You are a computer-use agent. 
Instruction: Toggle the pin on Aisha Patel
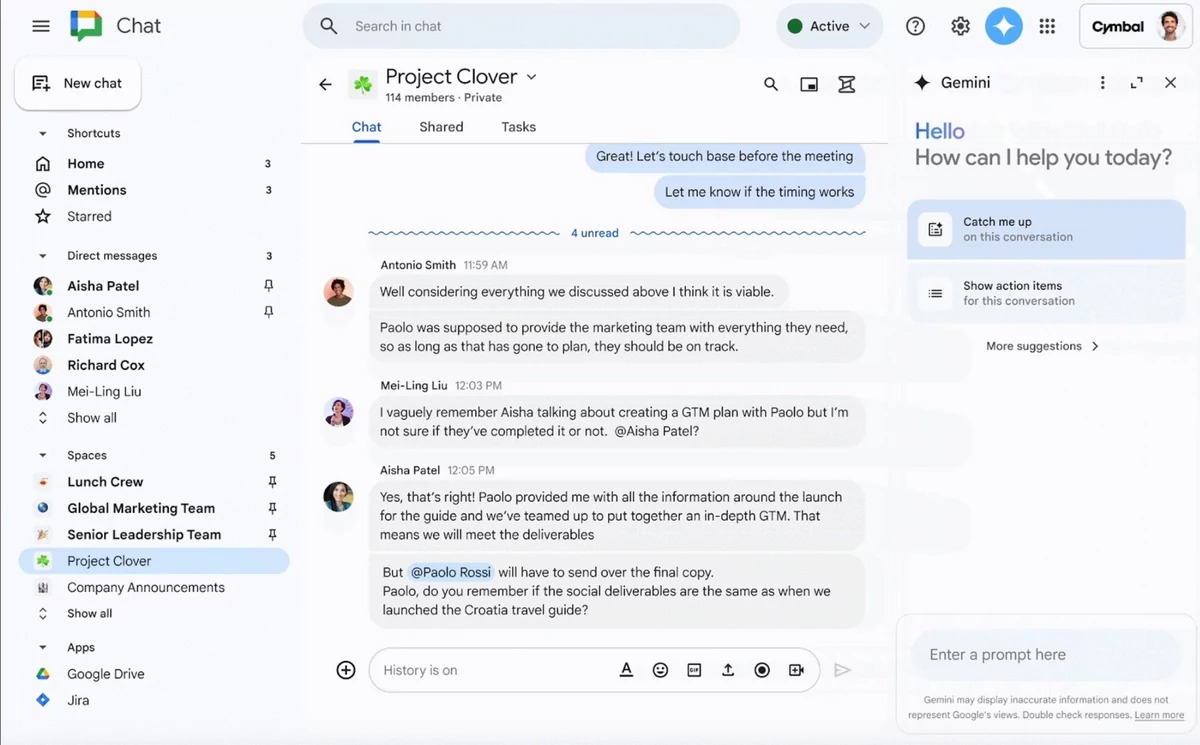pyautogui.click(x=268, y=286)
